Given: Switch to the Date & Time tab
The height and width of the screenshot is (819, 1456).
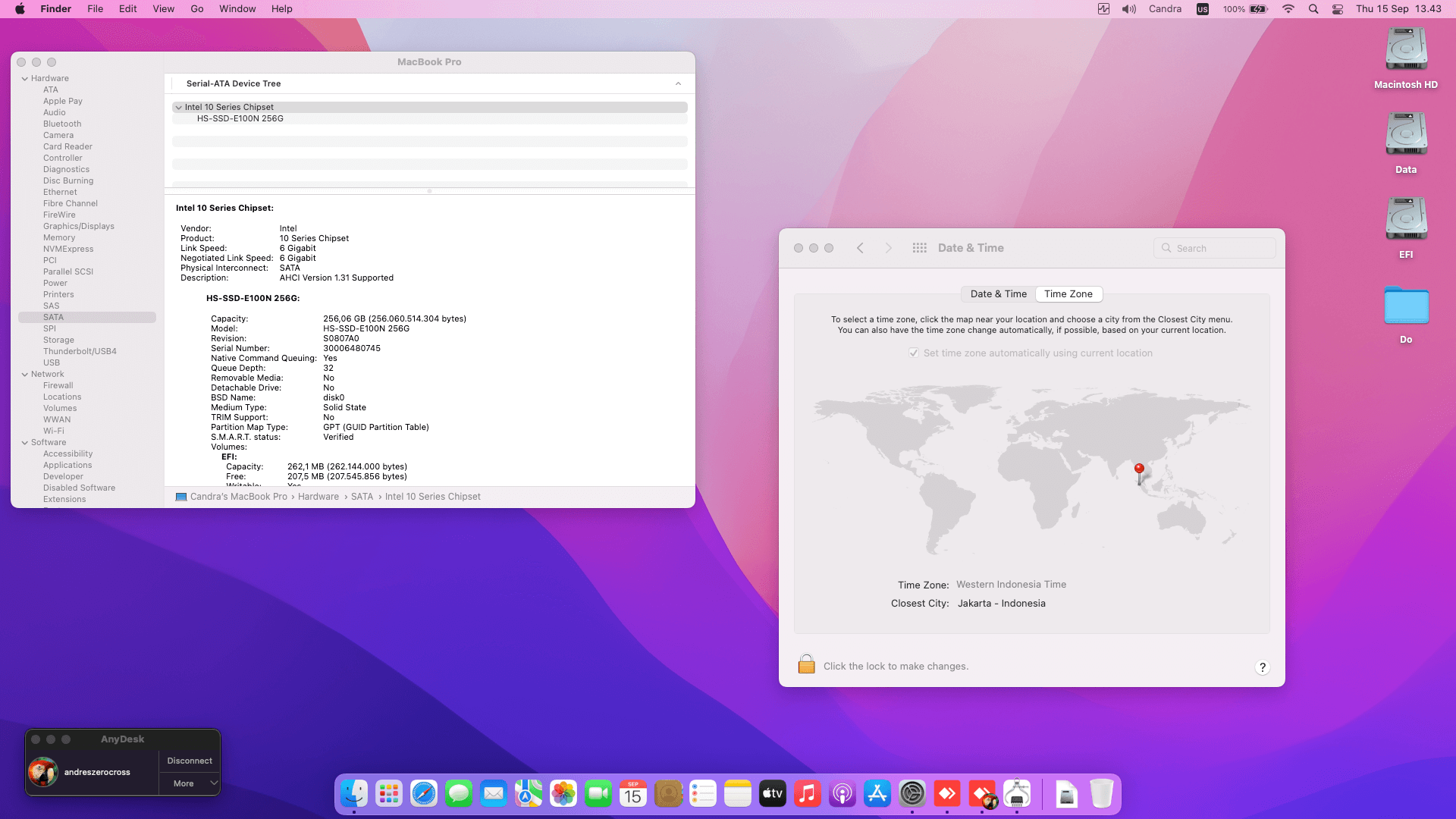Looking at the screenshot, I should [x=999, y=294].
